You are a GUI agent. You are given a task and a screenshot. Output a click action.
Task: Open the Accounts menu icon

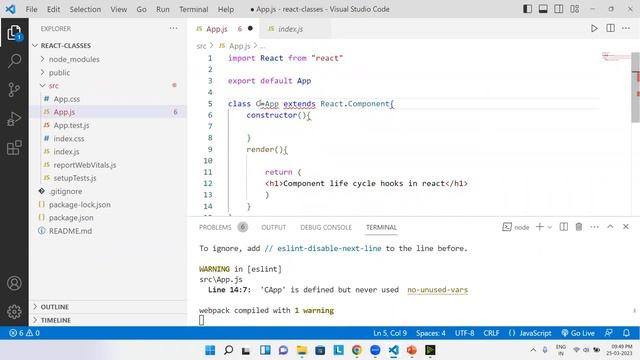pyautogui.click(x=14, y=283)
